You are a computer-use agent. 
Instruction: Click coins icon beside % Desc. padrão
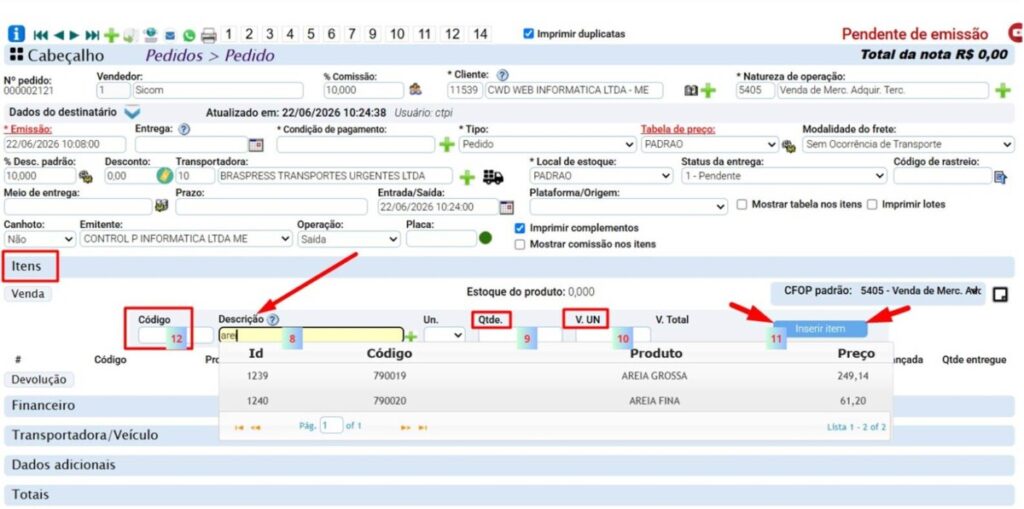pyautogui.click(x=86, y=176)
